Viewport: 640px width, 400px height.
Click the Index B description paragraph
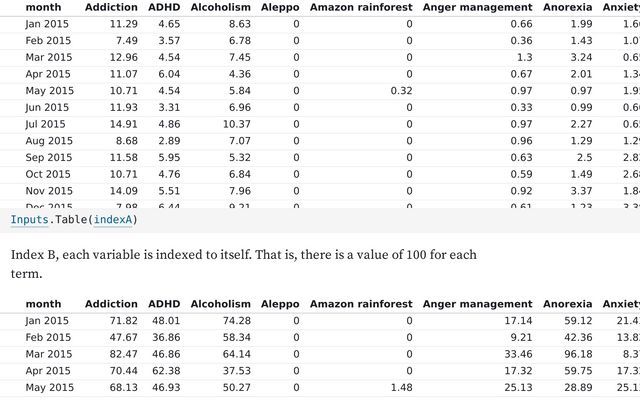244,264
